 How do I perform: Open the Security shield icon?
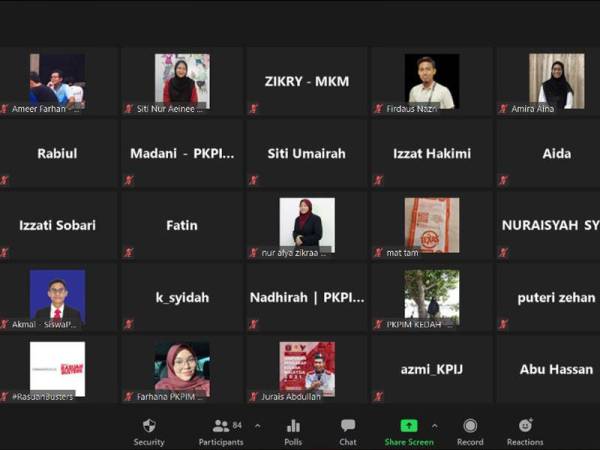point(149,426)
